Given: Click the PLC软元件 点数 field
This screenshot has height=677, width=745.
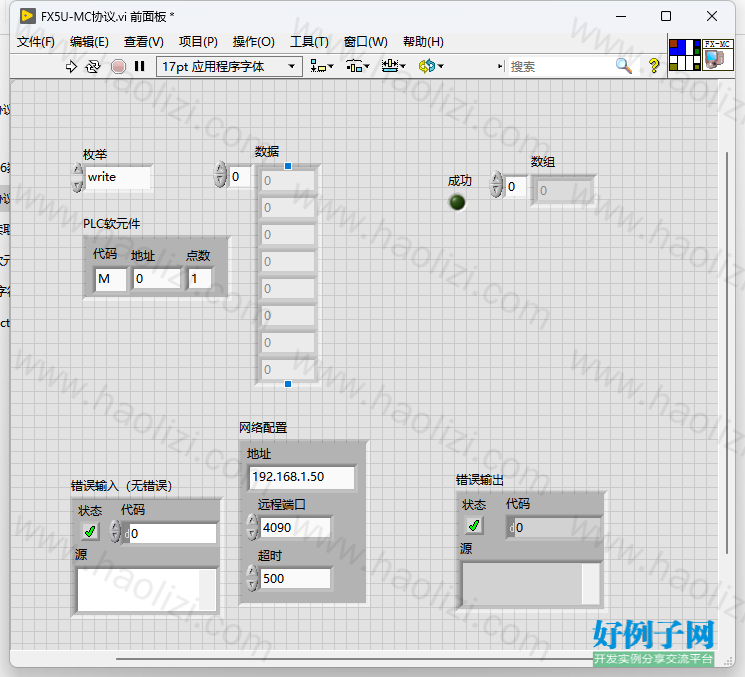Looking at the screenshot, I should (x=200, y=279).
